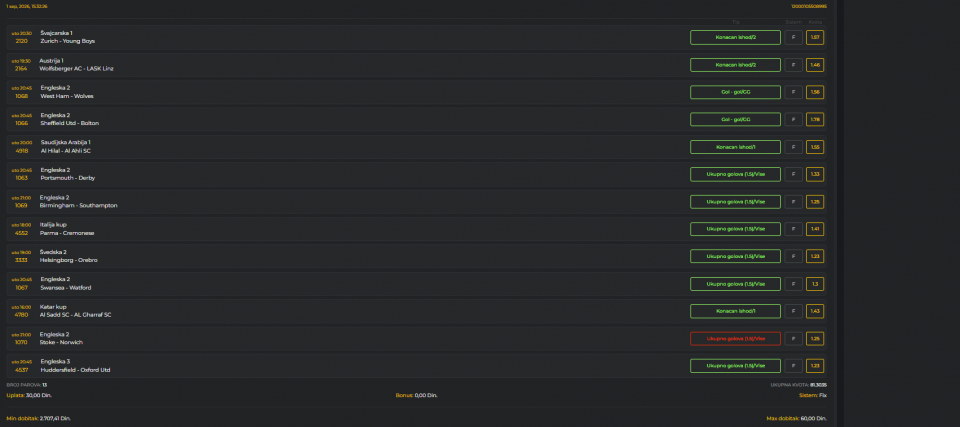Click the Konacan ishod/1 tip for Al Sadd SC match
The width and height of the screenshot is (960, 427).
(x=735, y=311)
